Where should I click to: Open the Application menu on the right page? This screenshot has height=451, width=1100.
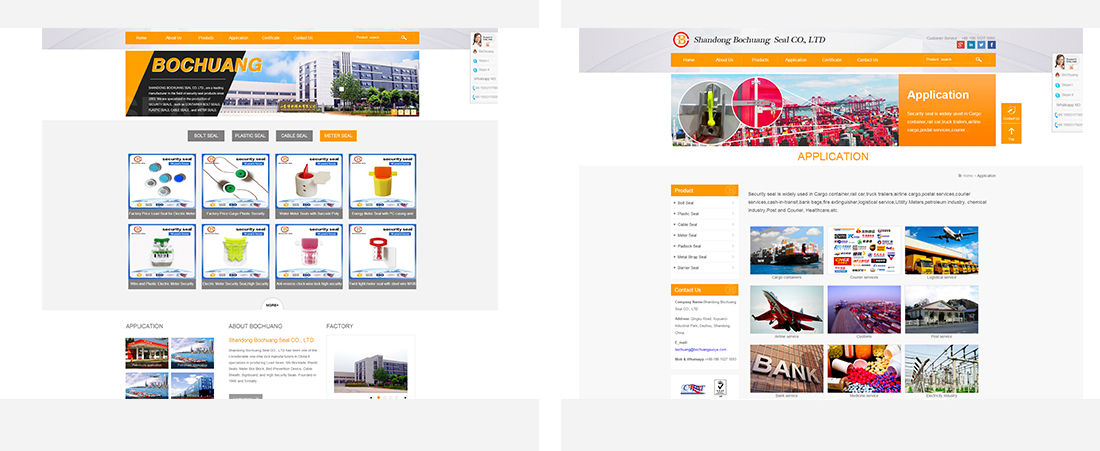pos(796,60)
